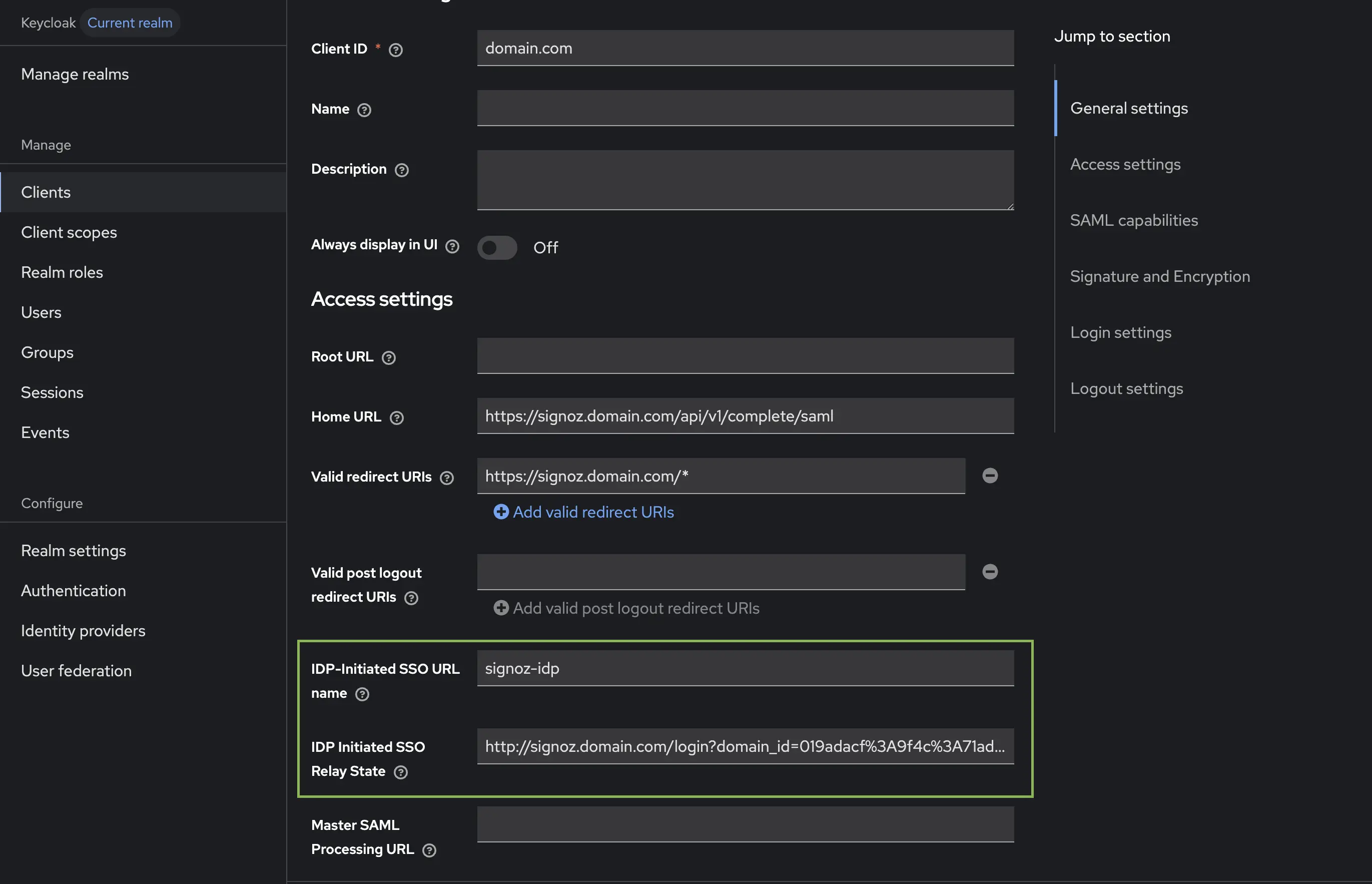The image size is (1372, 884).
Task: Open Clients in the sidebar
Action: 144,192
